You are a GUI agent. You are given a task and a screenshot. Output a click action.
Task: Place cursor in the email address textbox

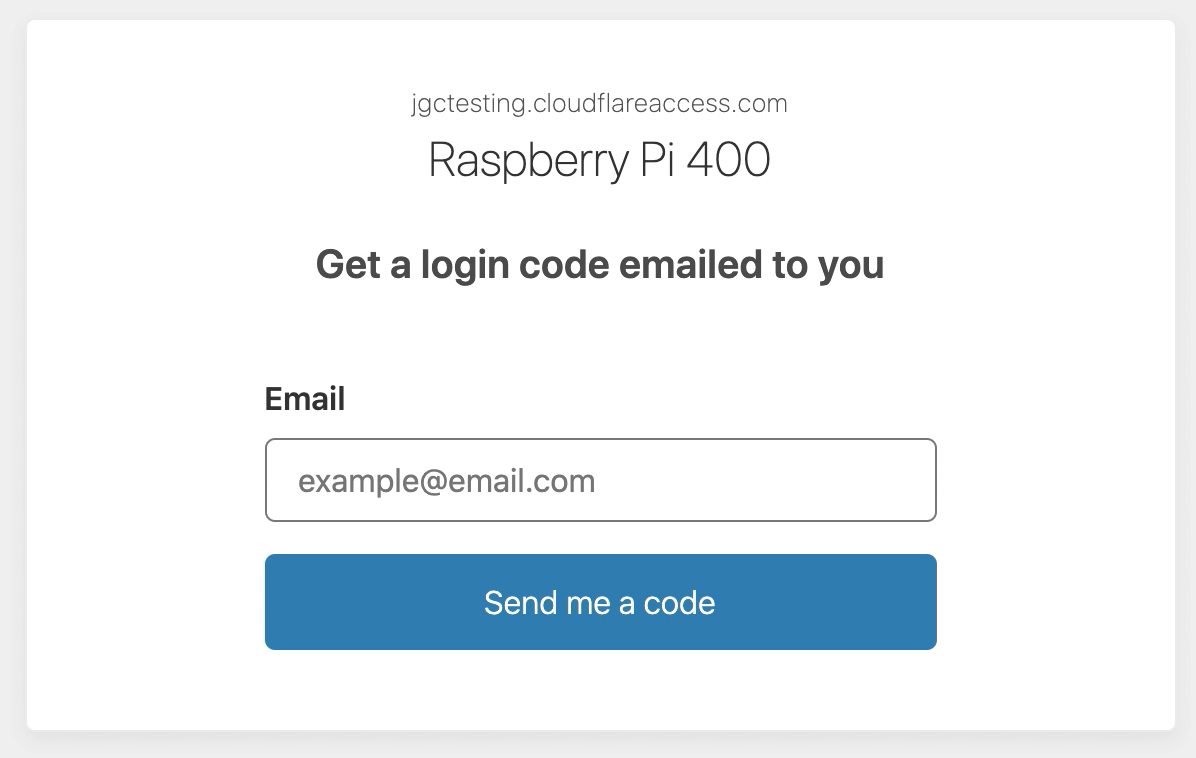(x=600, y=480)
